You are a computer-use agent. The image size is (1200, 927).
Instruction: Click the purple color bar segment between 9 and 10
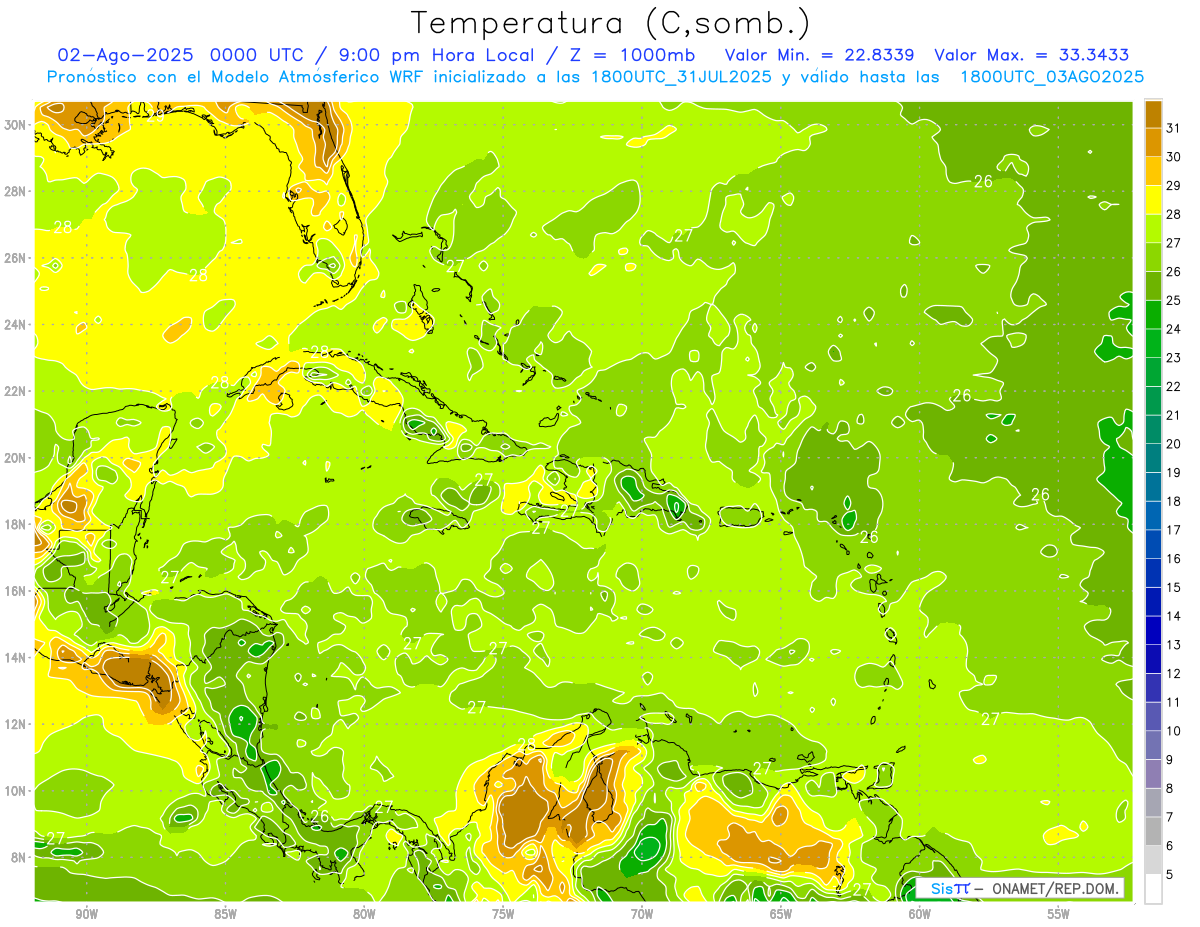[x=1153, y=745]
